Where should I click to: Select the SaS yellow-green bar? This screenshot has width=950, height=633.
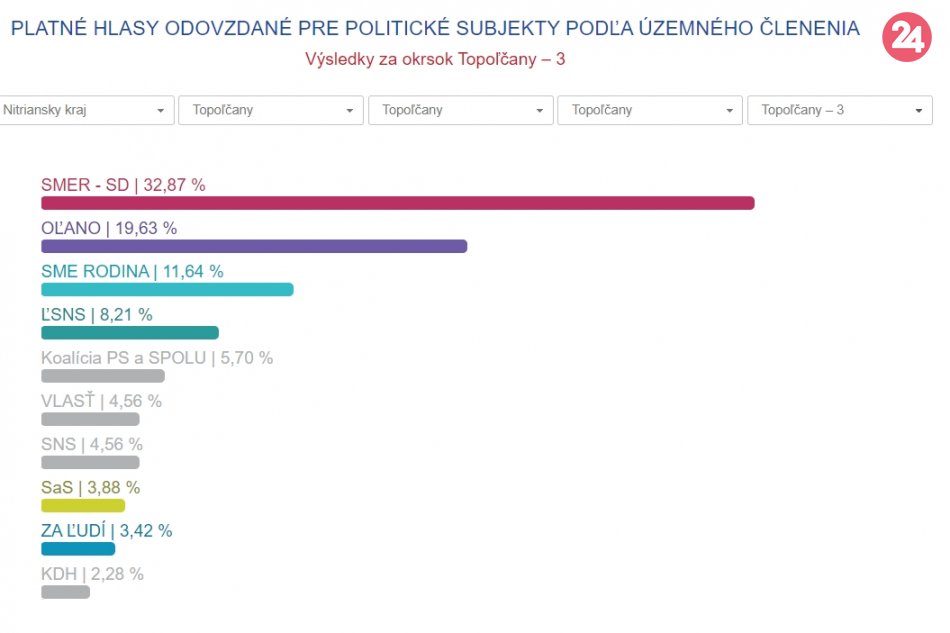(x=83, y=505)
